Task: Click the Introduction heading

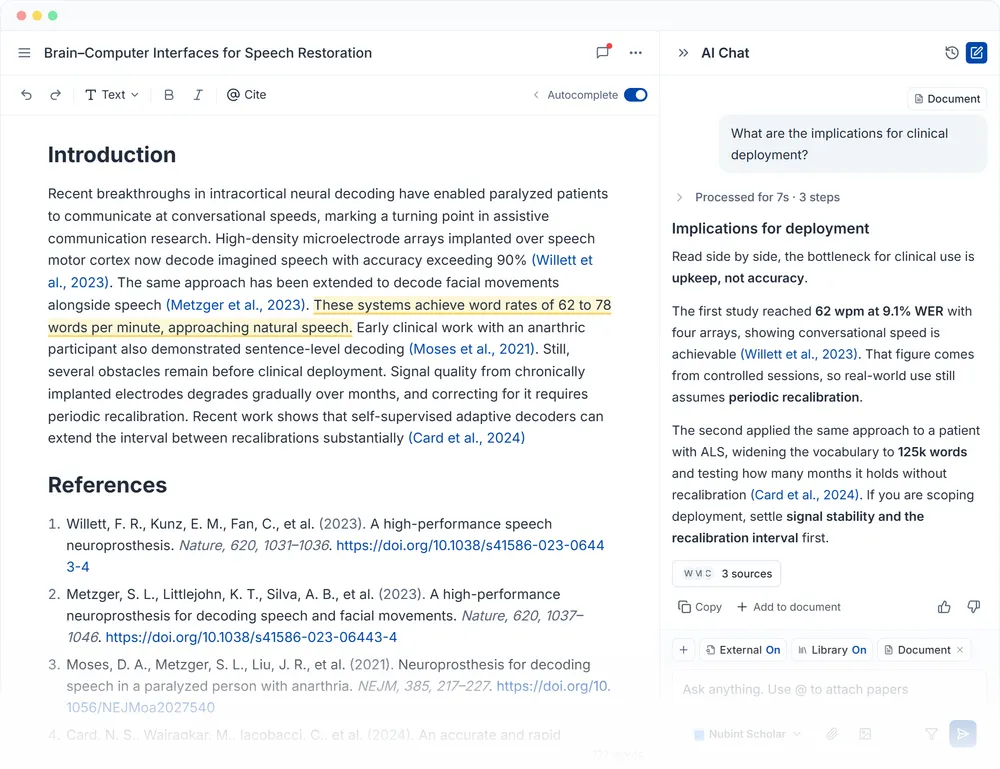Action: (x=112, y=155)
